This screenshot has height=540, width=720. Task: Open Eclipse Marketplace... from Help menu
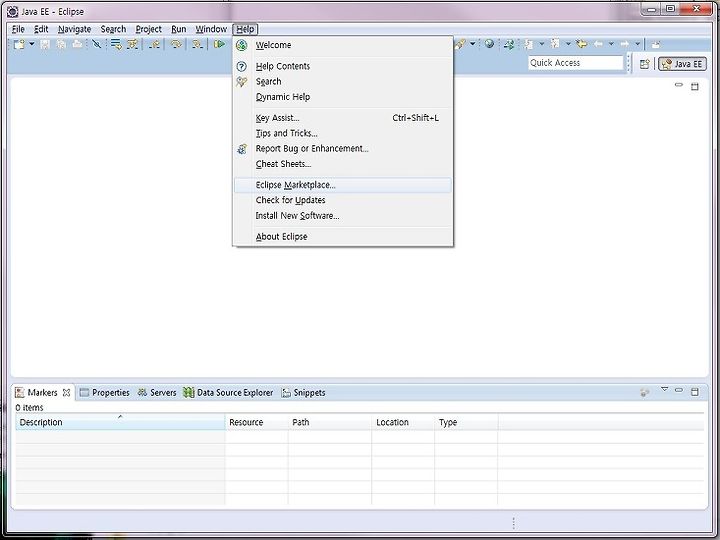point(343,185)
